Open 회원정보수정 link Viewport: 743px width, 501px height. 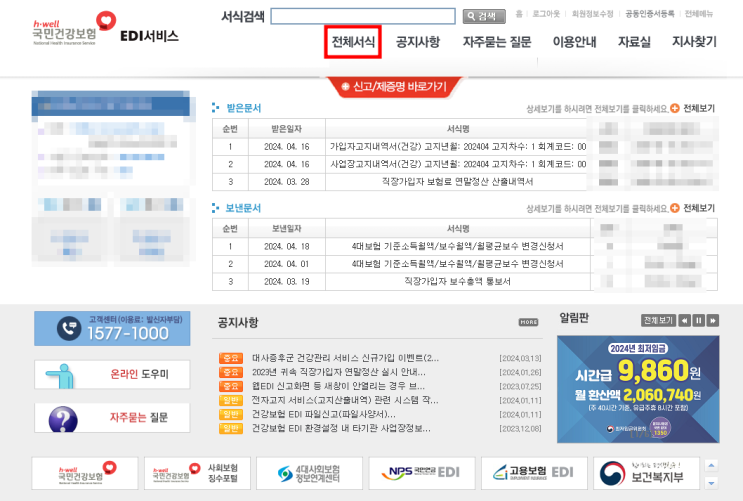click(x=592, y=14)
